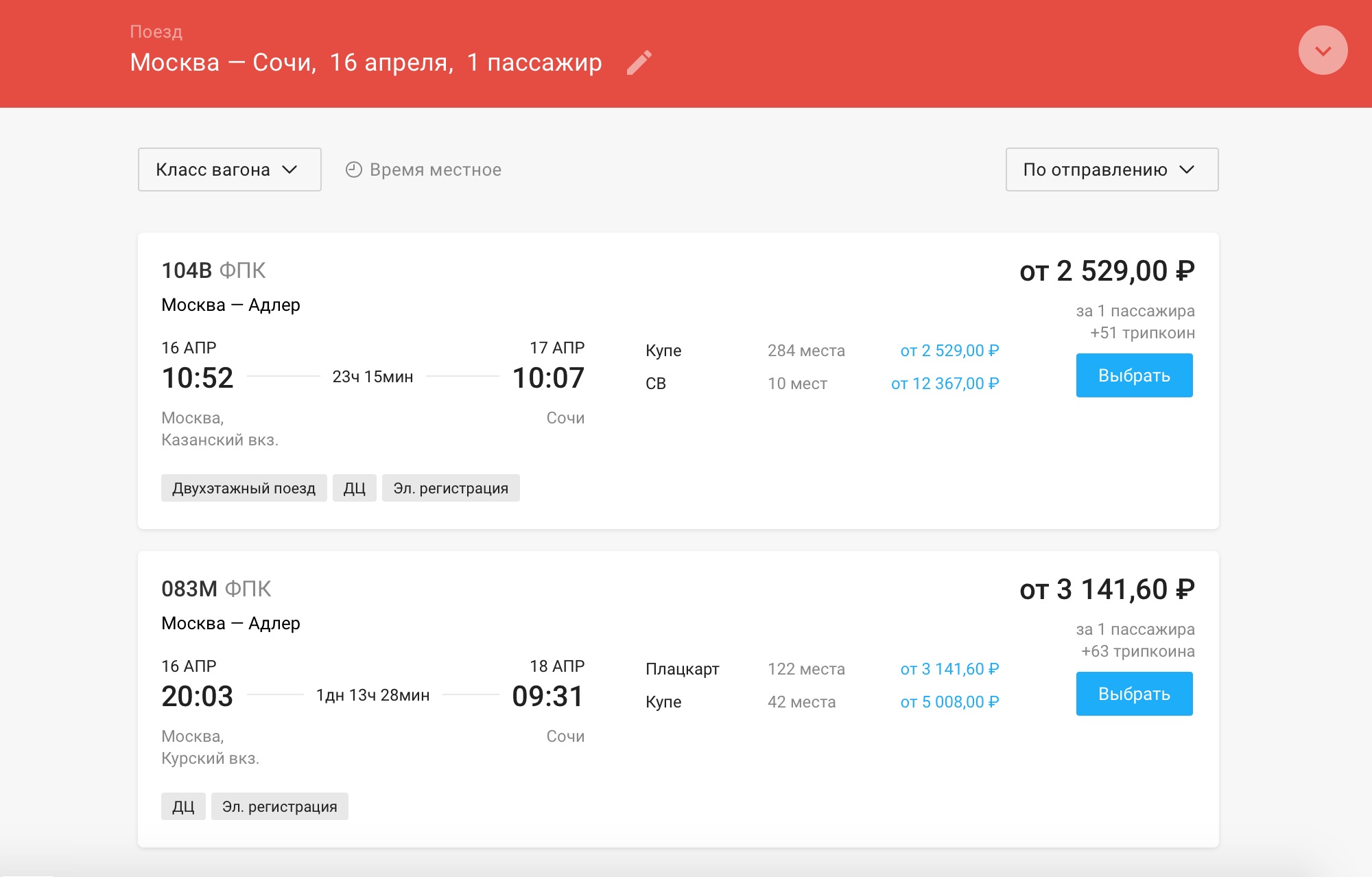Click Москва, Курский вкз. station text
This screenshot has height=877, width=1372.
click(210, 747)
